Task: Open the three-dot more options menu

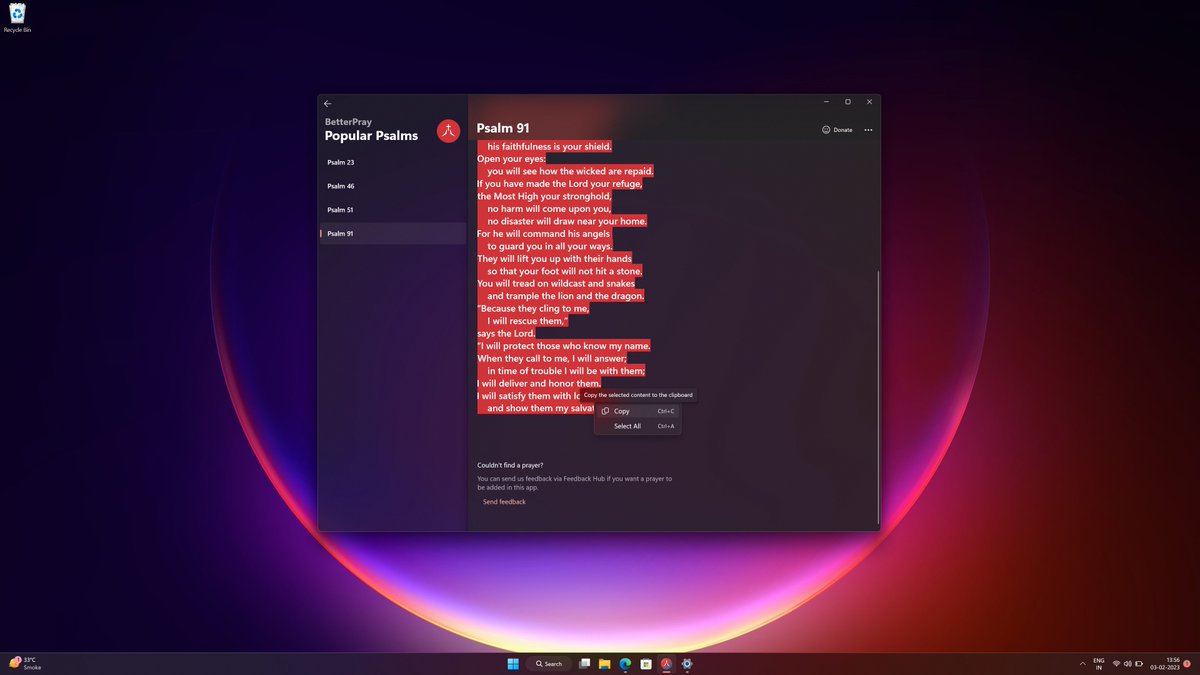Action: 868,130
